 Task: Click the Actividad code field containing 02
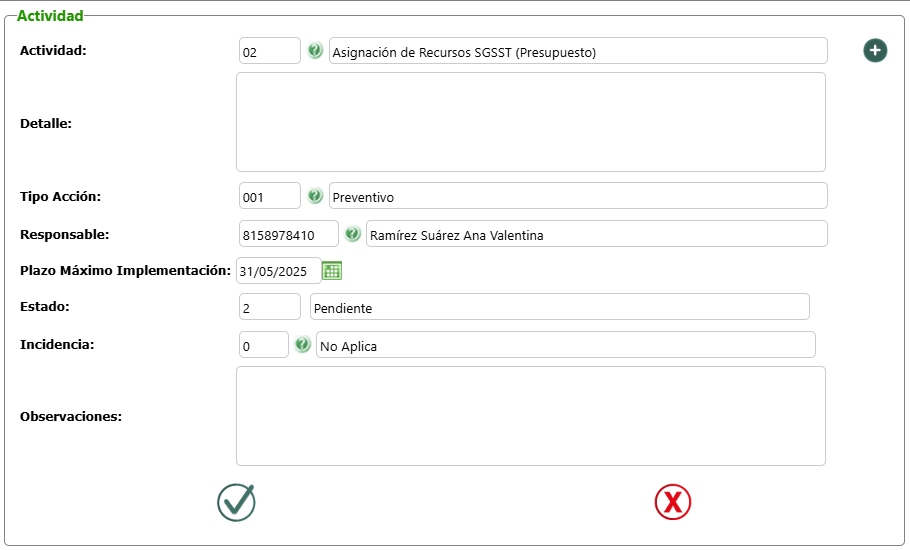270,51
